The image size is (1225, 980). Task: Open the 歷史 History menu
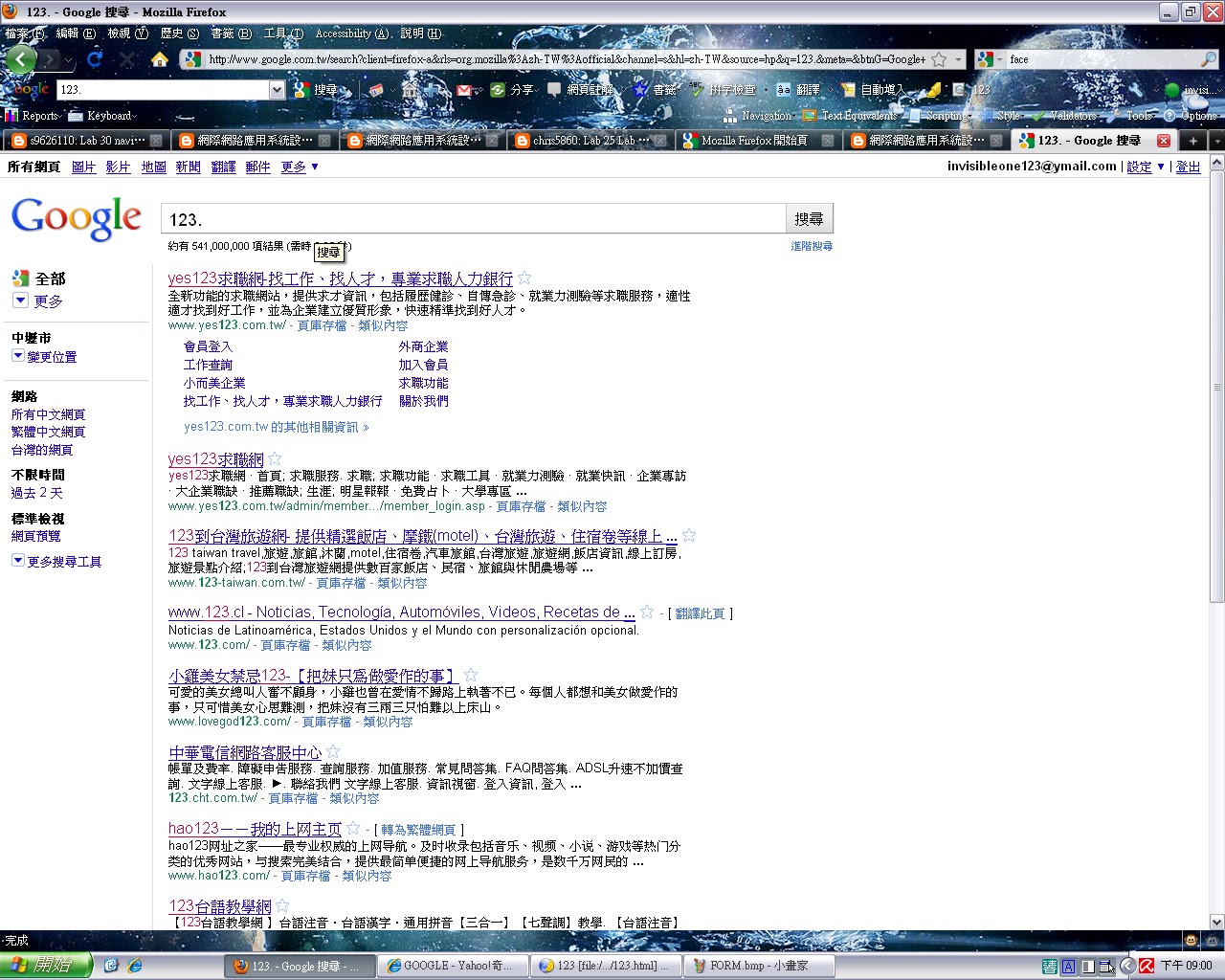point(179,33)
